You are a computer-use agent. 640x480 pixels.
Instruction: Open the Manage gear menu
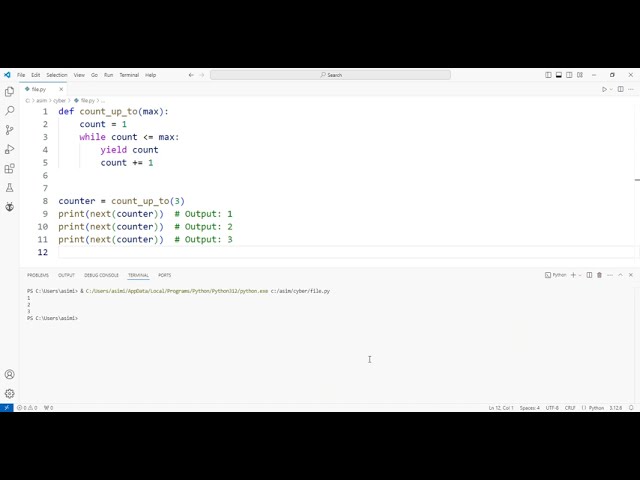(x=9, y=393)
